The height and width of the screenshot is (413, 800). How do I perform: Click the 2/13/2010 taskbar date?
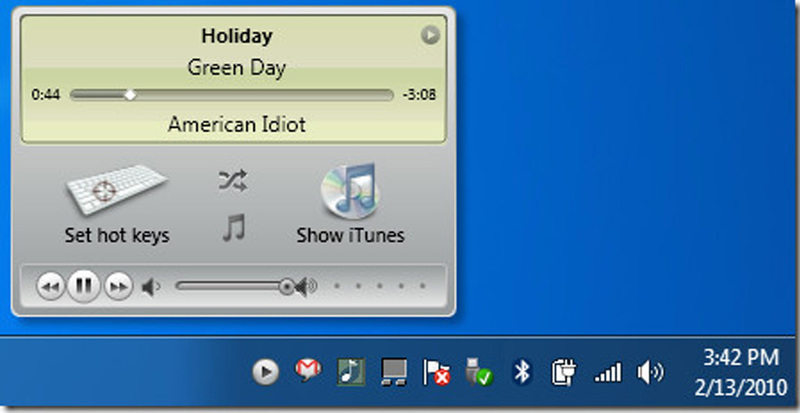coord(741,388)
